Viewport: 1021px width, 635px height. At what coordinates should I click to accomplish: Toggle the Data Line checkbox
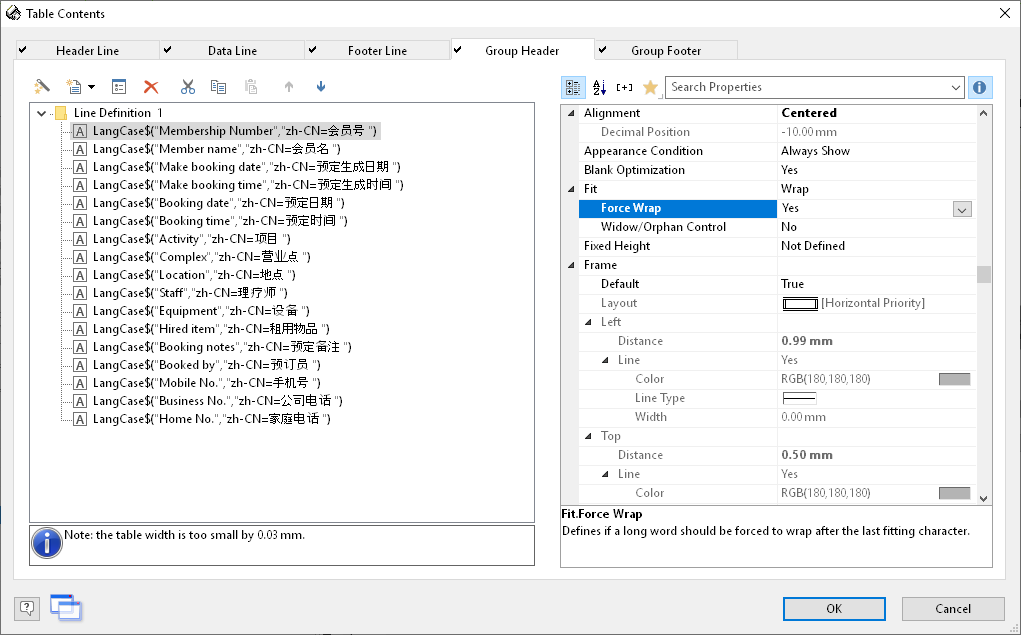tap(167, 49)
